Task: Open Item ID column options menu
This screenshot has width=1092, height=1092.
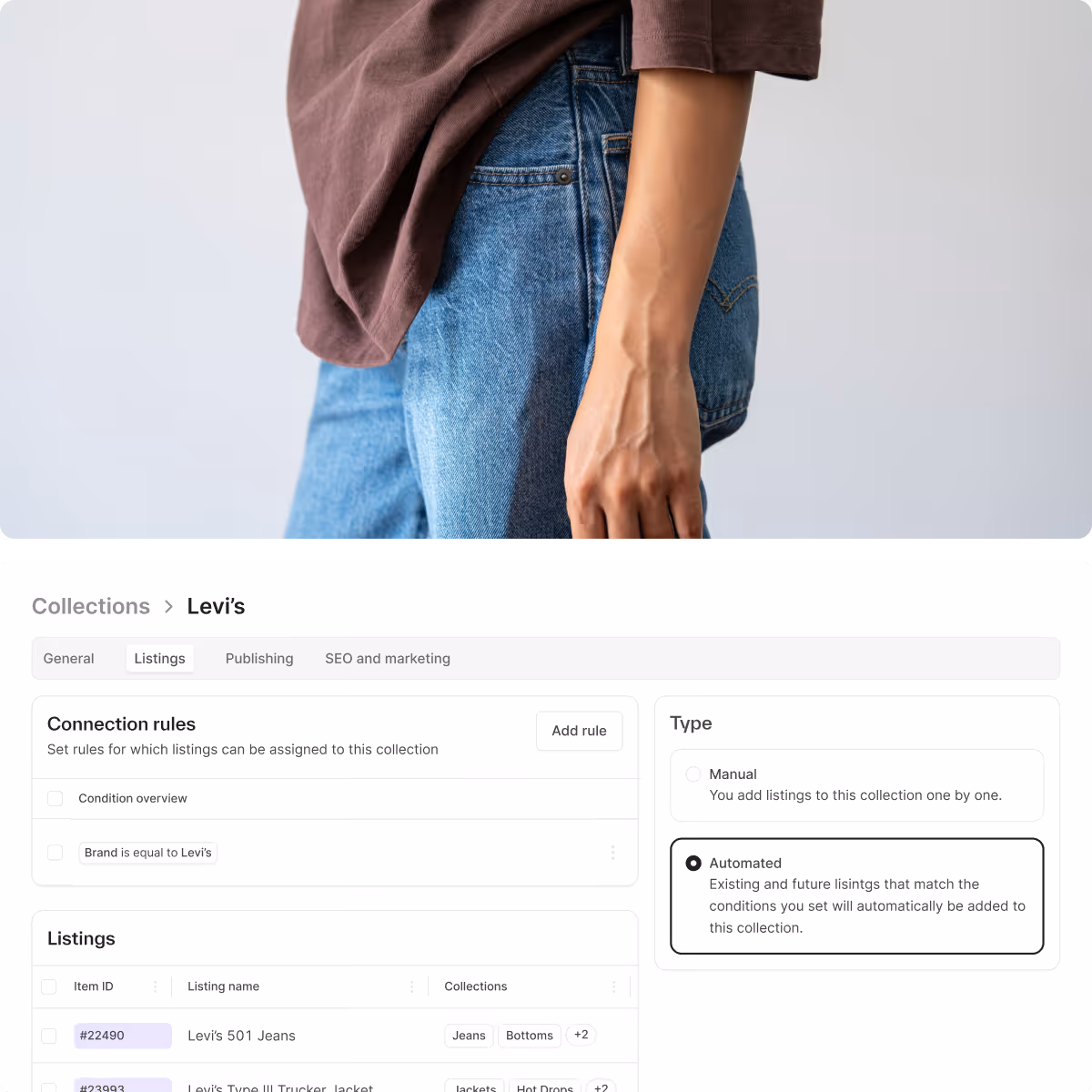Action: pos(155,986)
